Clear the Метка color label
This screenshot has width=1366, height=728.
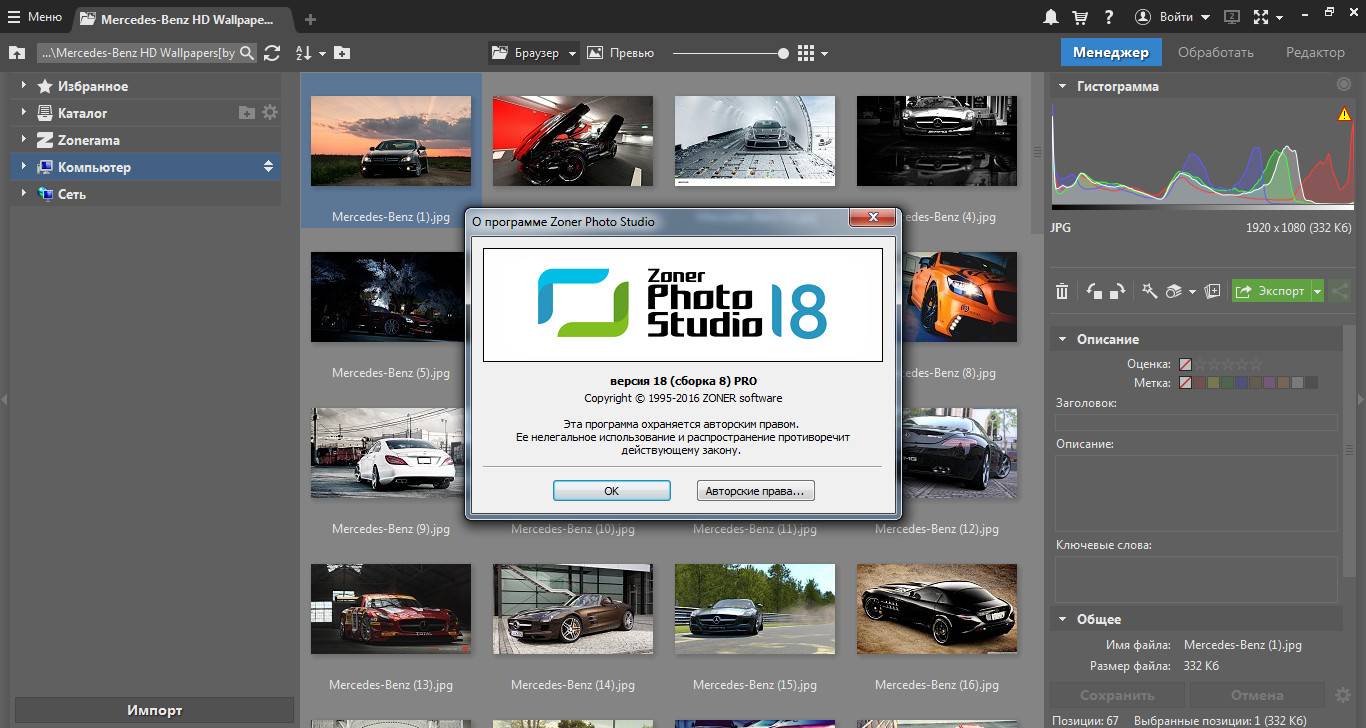(x=1185, y=383)
